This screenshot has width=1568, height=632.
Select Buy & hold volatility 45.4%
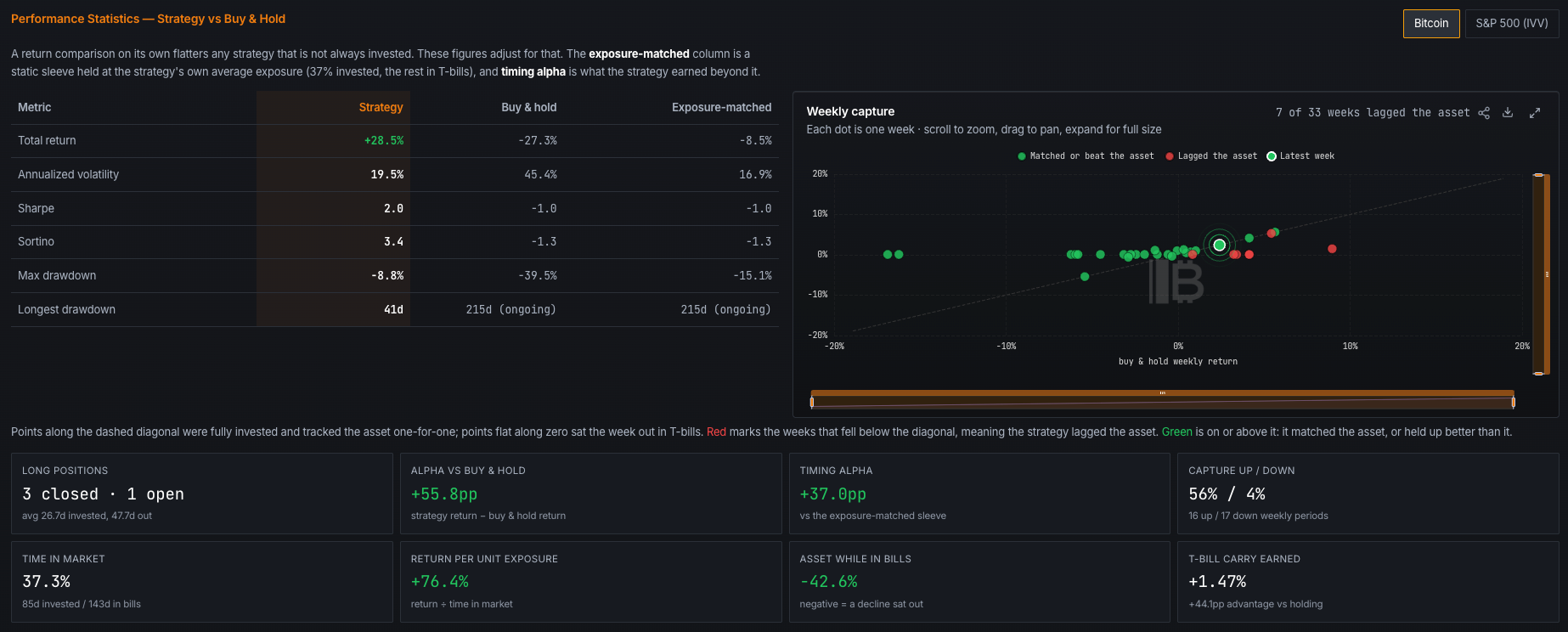pos(541,174)
